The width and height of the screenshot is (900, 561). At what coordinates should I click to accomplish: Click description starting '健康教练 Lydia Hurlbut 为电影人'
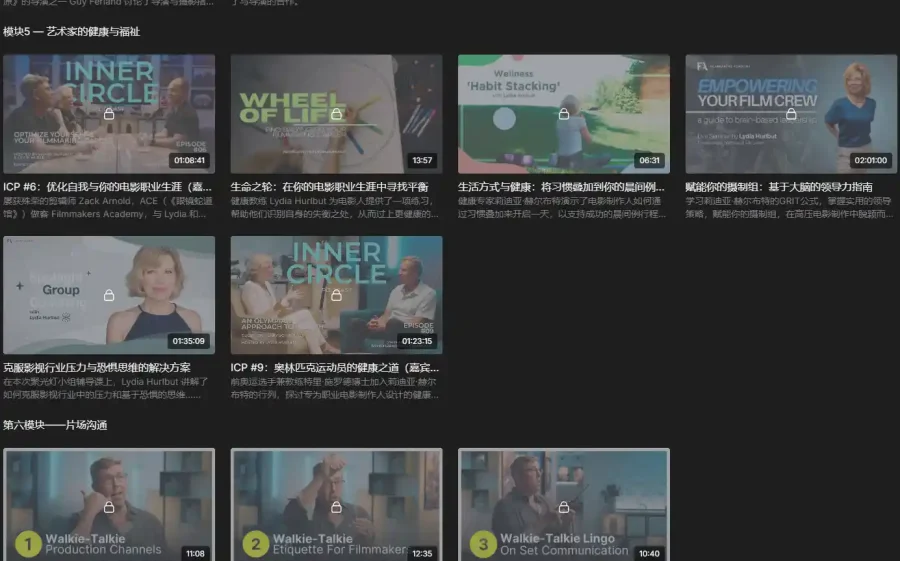pos(335,207)
